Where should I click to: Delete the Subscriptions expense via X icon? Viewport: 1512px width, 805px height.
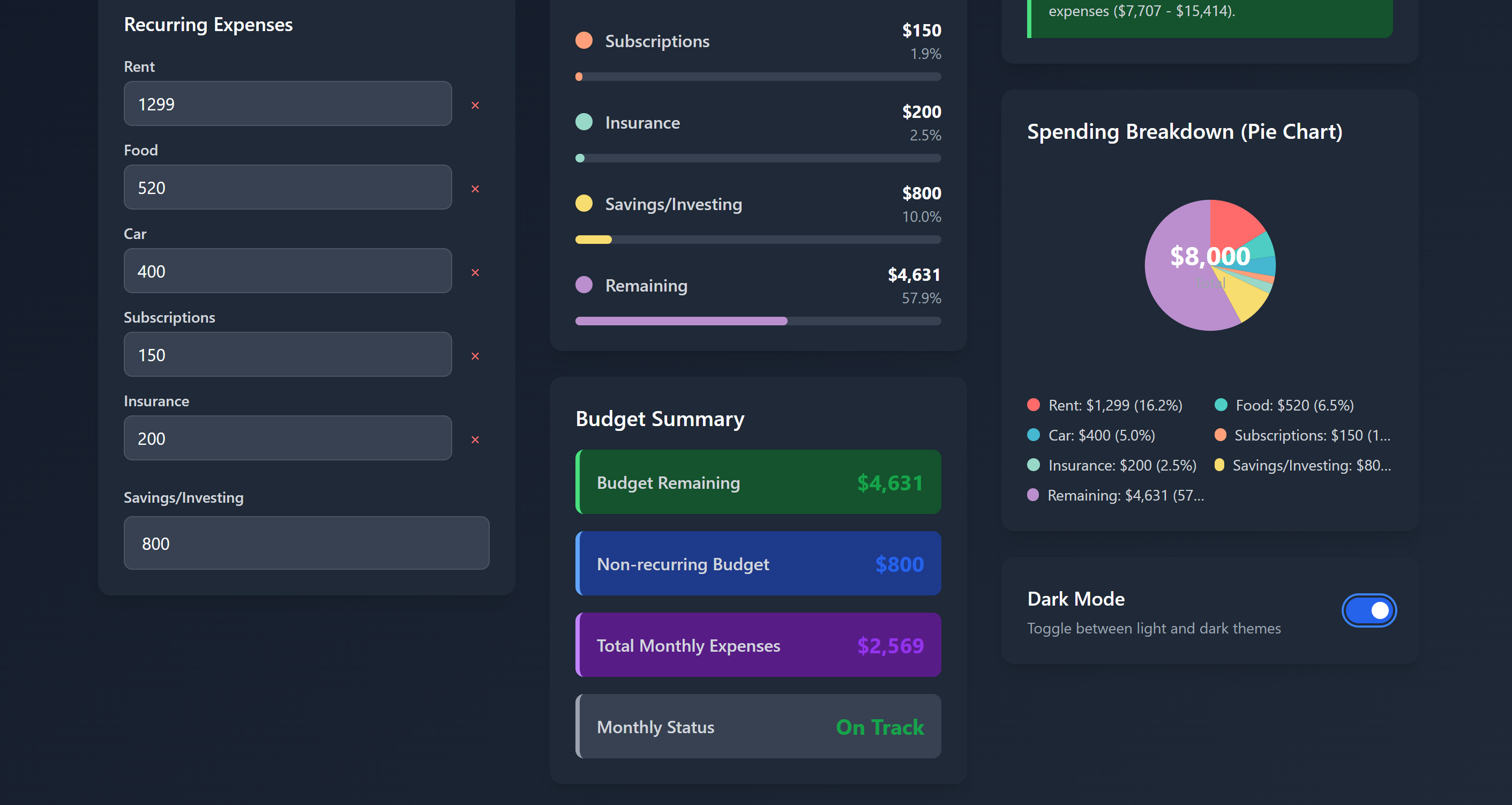tap(475, 356)
